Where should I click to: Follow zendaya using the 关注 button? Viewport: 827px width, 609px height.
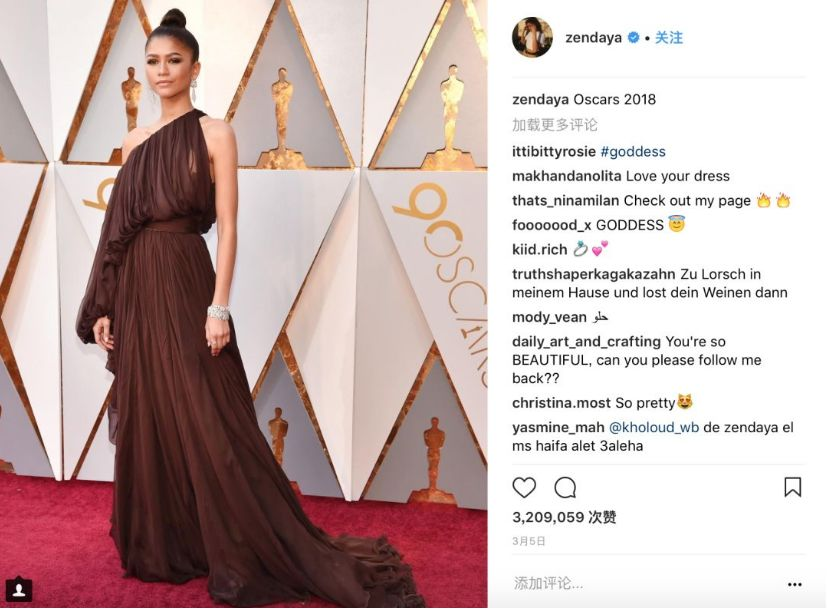point(669,37)
